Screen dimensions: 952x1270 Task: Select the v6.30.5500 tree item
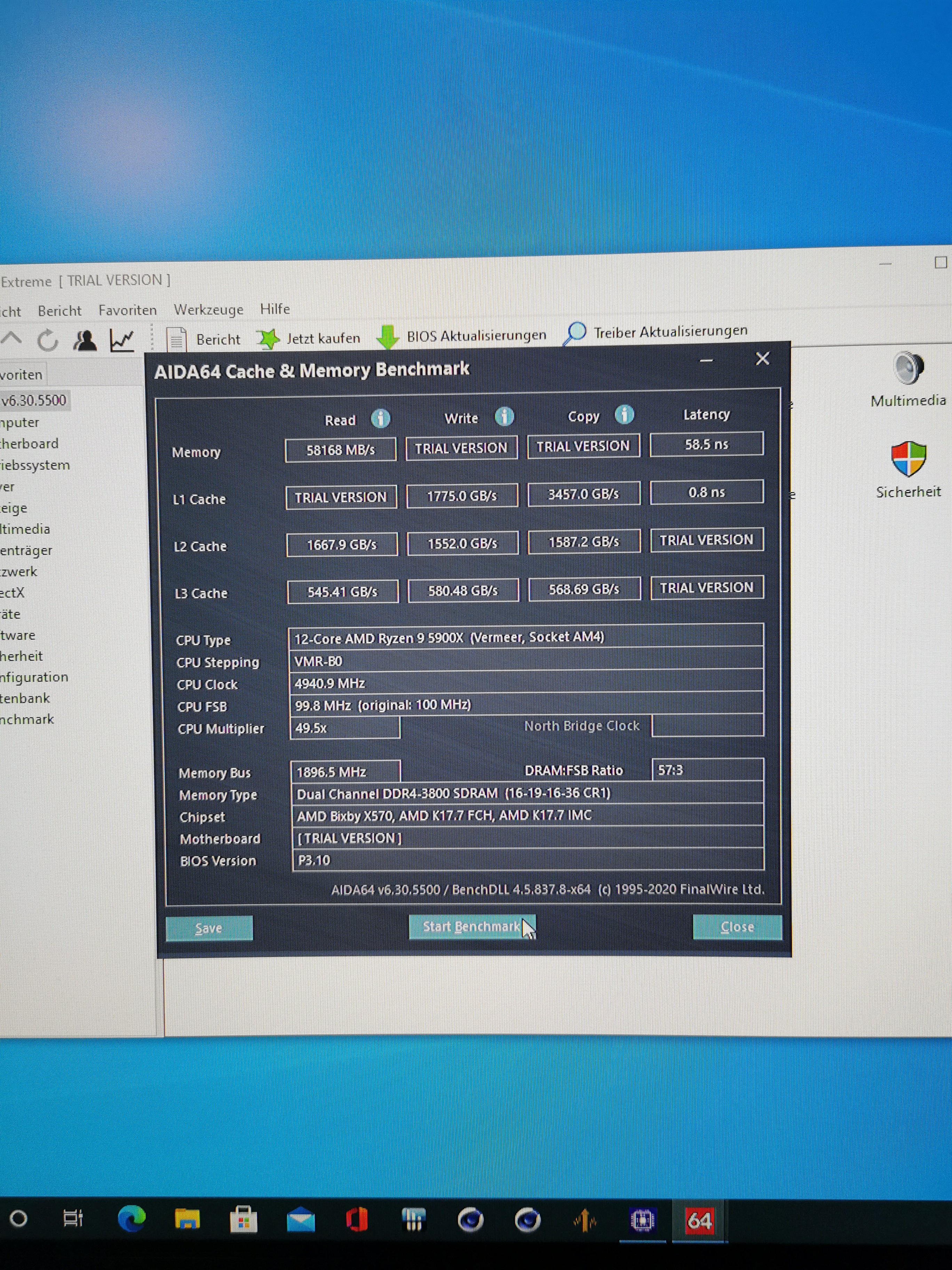(34, 401)
